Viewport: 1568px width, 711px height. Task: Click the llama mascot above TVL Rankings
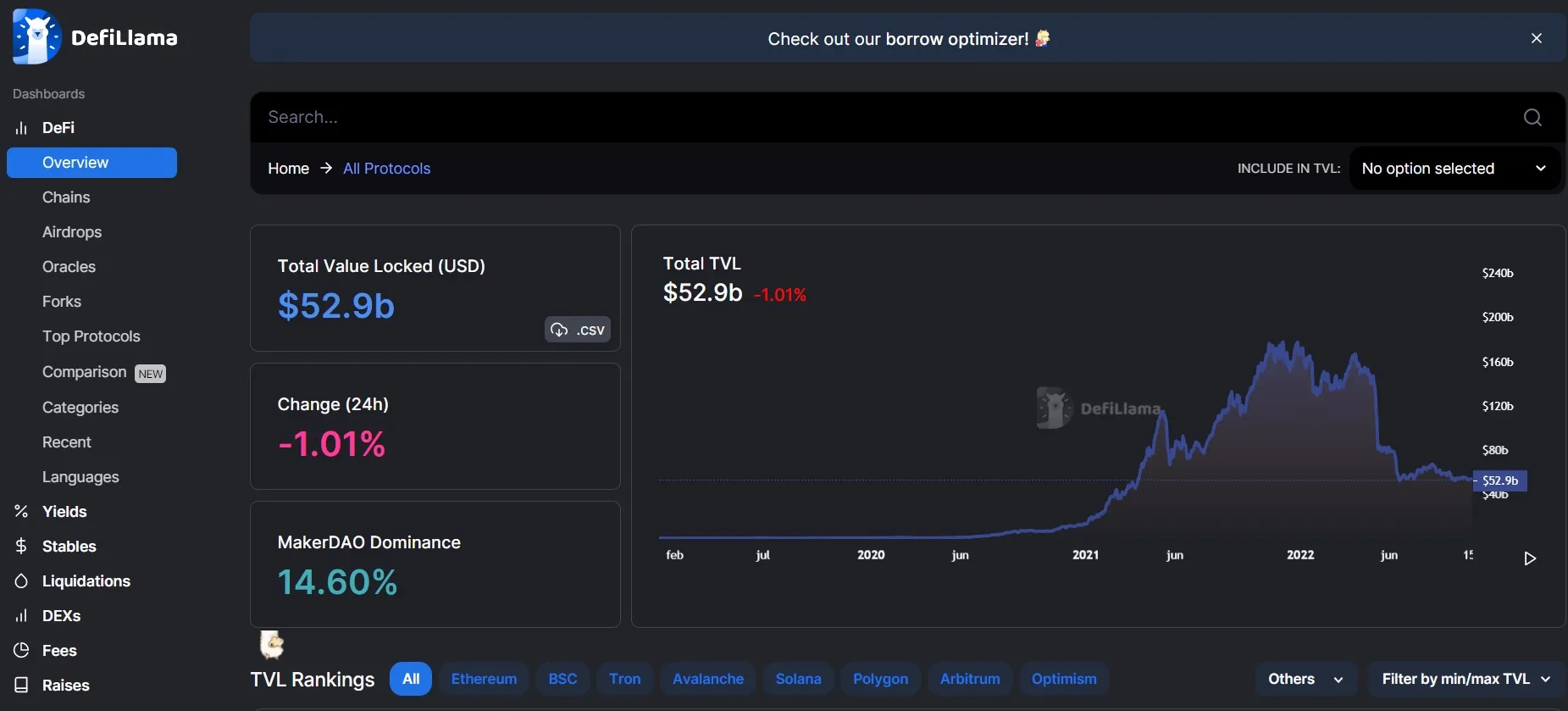click(x=272, y=645)
